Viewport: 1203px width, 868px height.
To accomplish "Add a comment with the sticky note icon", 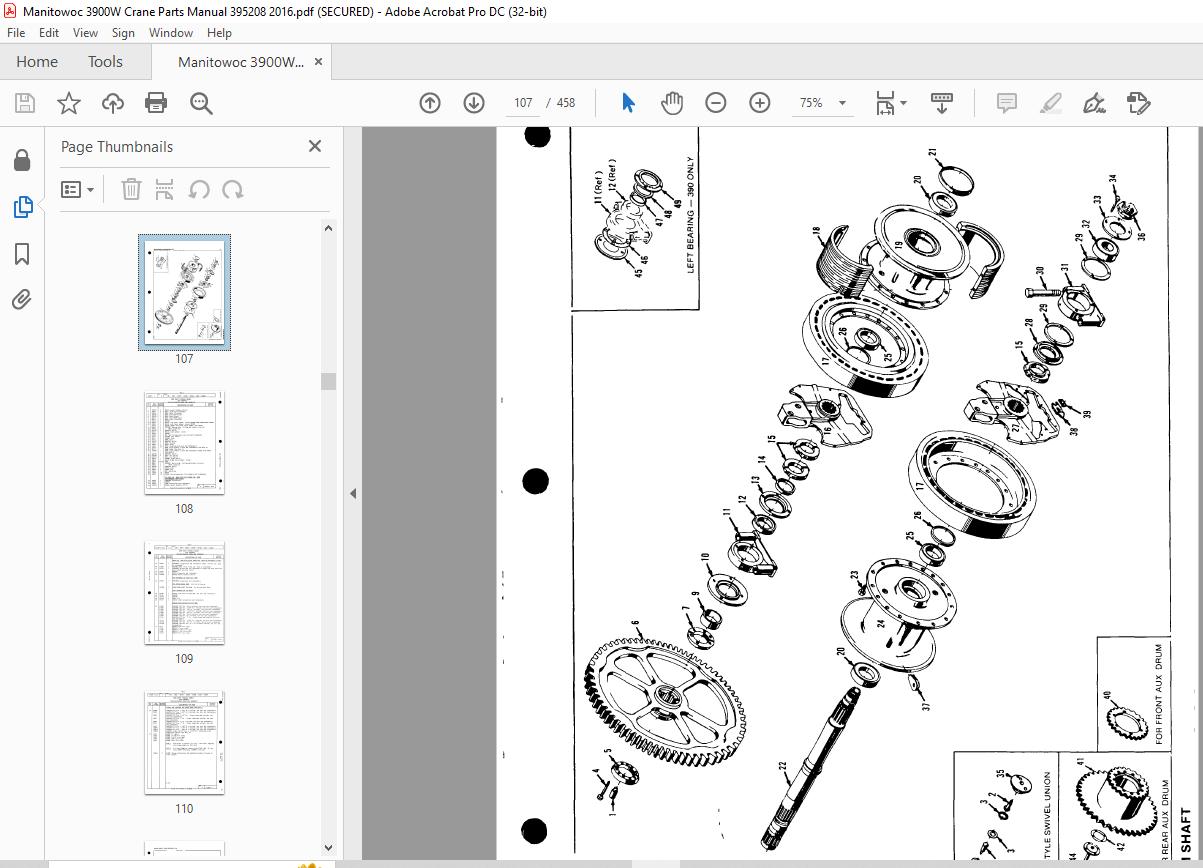I will tap(1007, 103).
